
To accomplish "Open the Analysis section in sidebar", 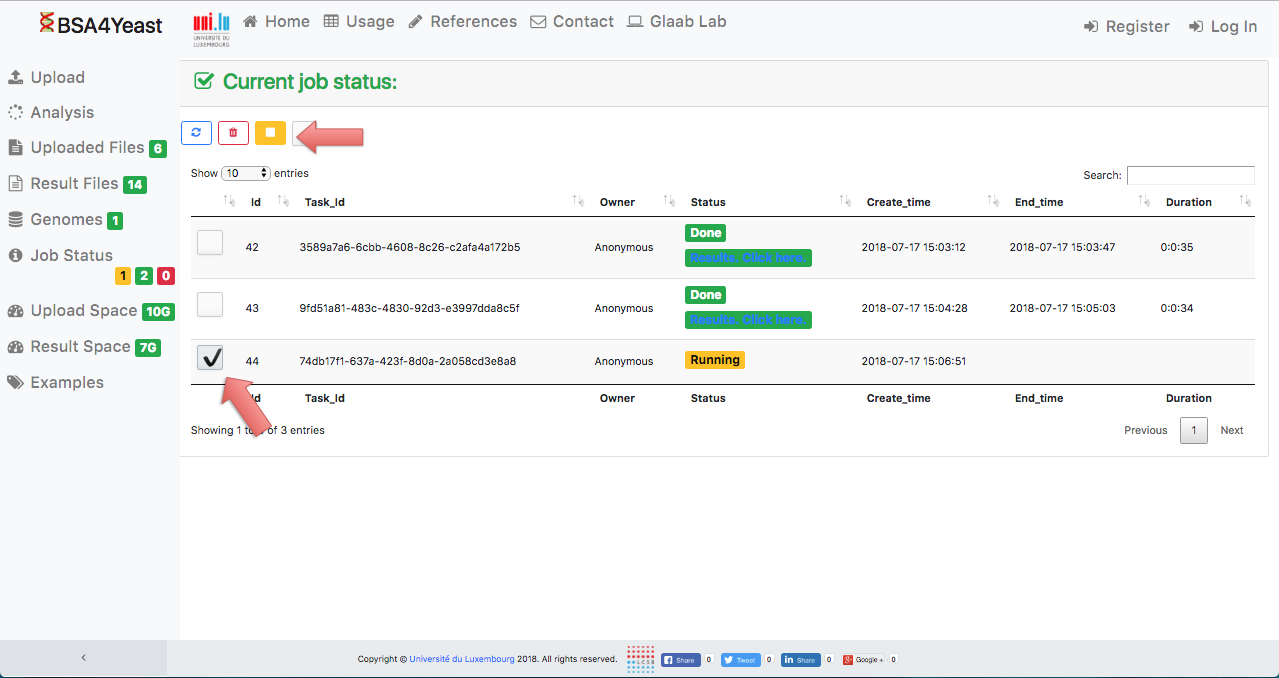I will click(61, 113).
